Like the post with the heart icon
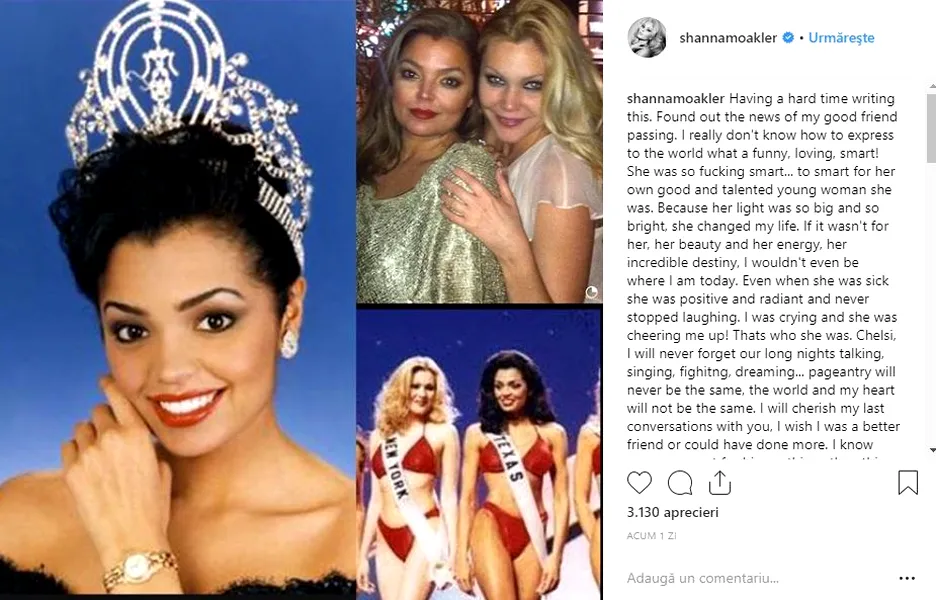This screenshot has height=600, width=936. tap(639, 482)
